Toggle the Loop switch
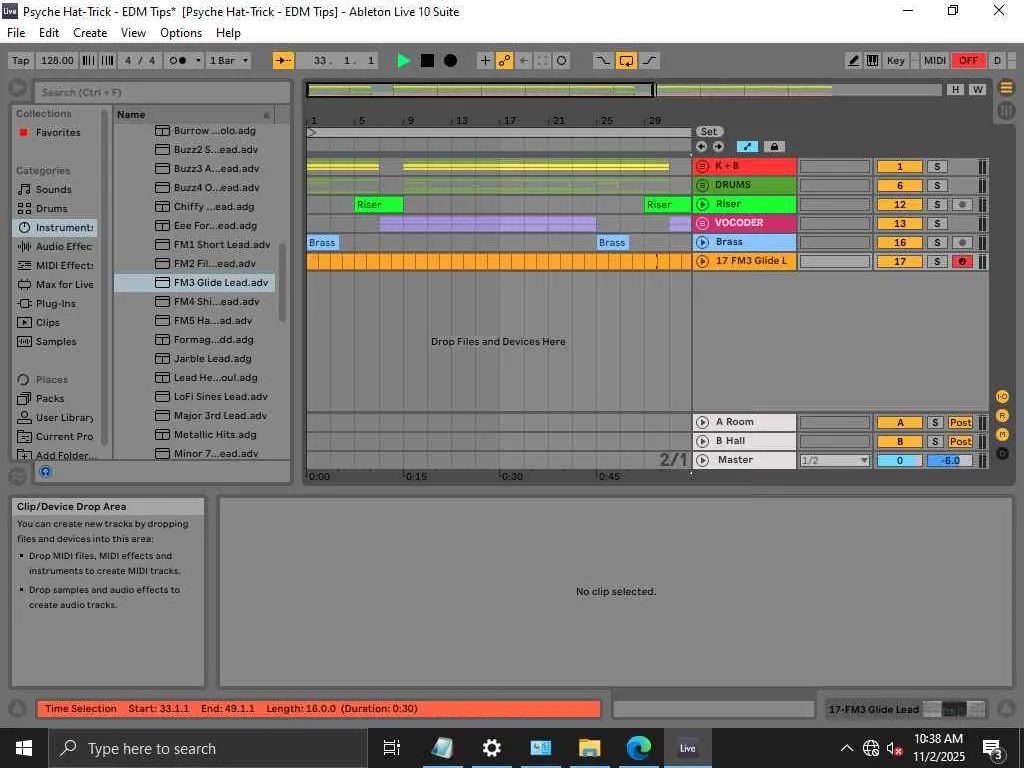 [626, 61]
